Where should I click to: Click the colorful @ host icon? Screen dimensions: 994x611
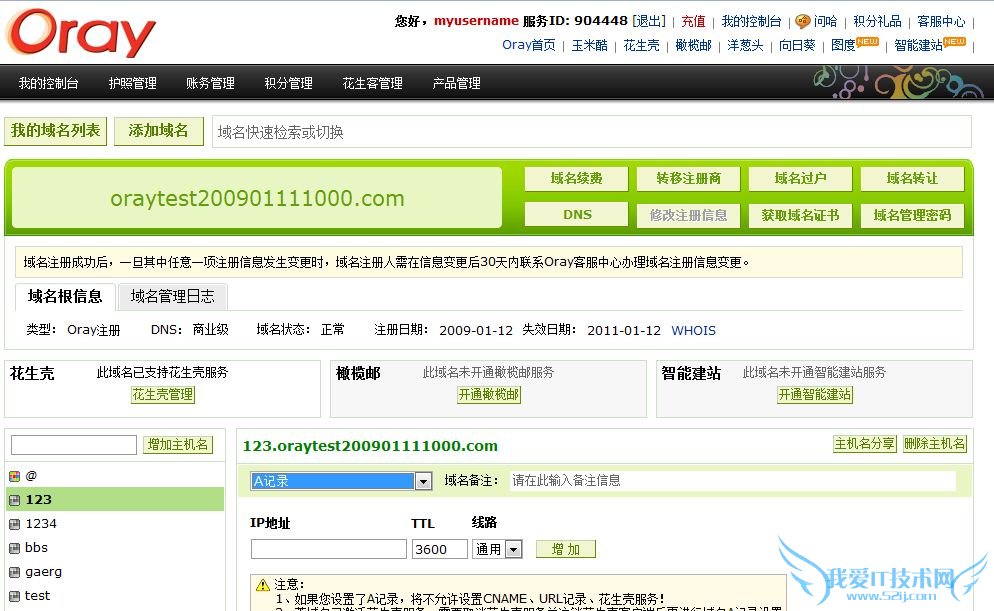15,476
